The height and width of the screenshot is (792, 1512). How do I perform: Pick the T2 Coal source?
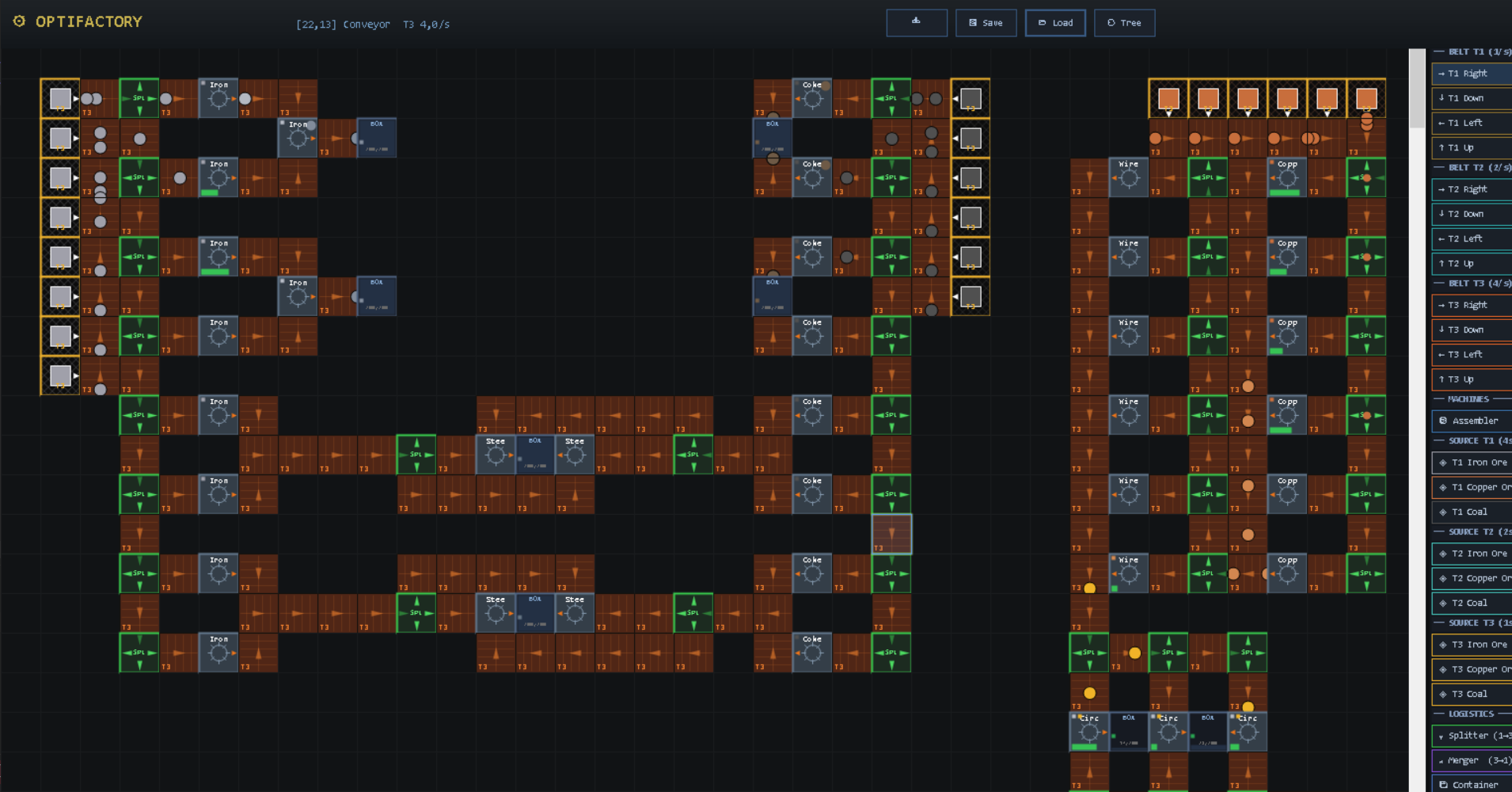click(x=1472, y=603)
